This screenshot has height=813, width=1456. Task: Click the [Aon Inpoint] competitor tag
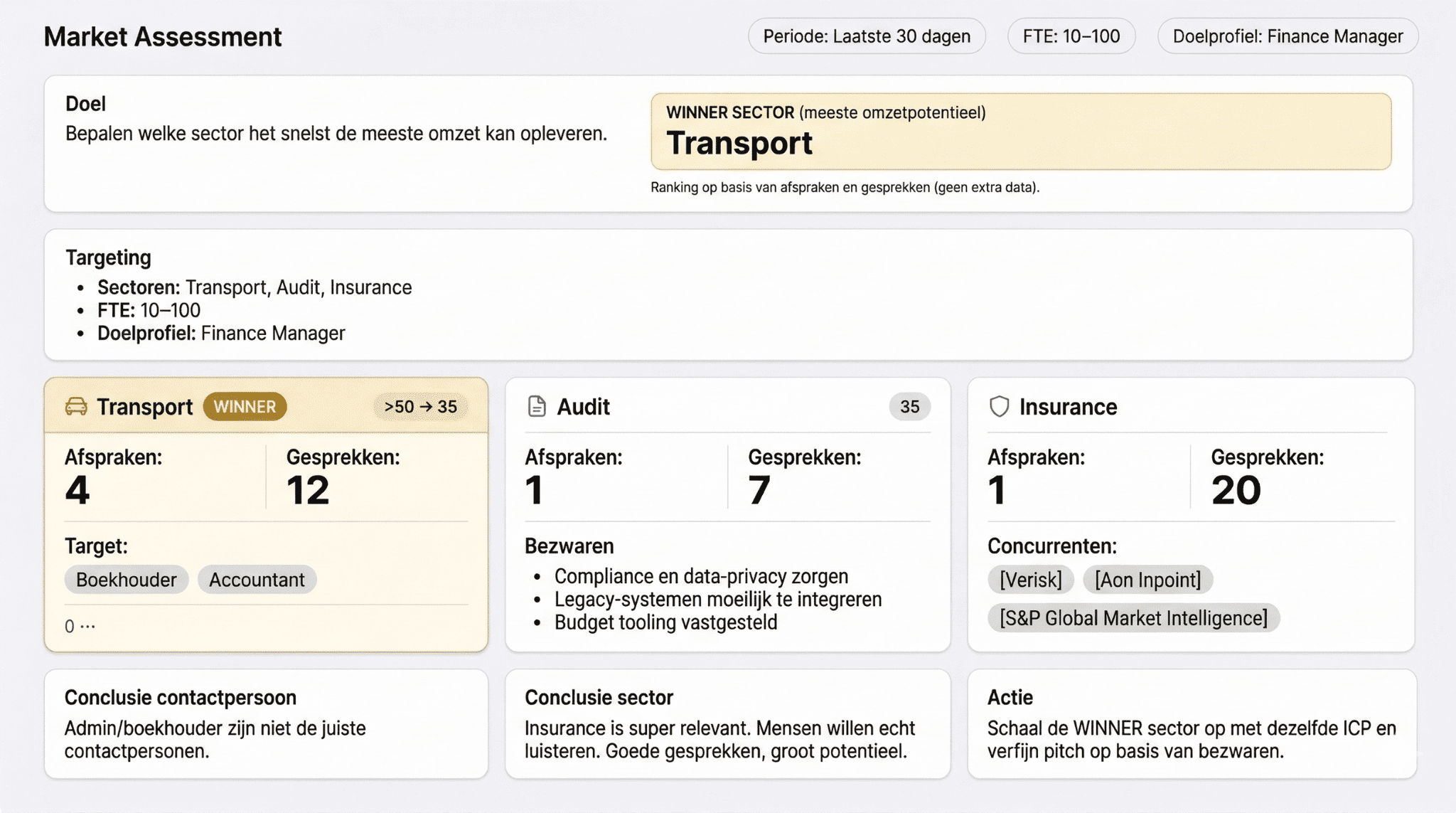pyautogui.click(x=1147, y=580)
